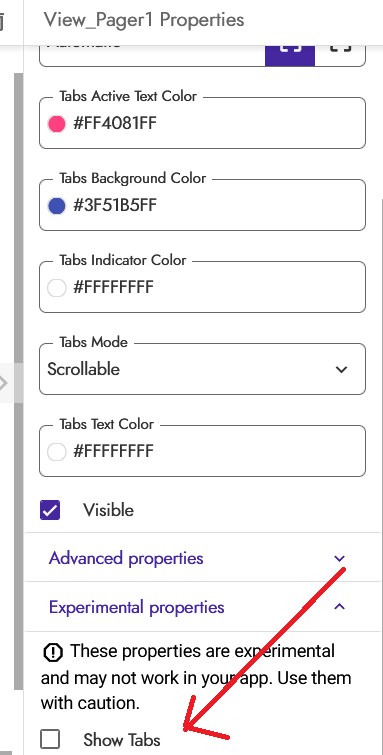Click the View_Pager1 Properties panel title
This screenshot has width=383, height=755.
144,20
